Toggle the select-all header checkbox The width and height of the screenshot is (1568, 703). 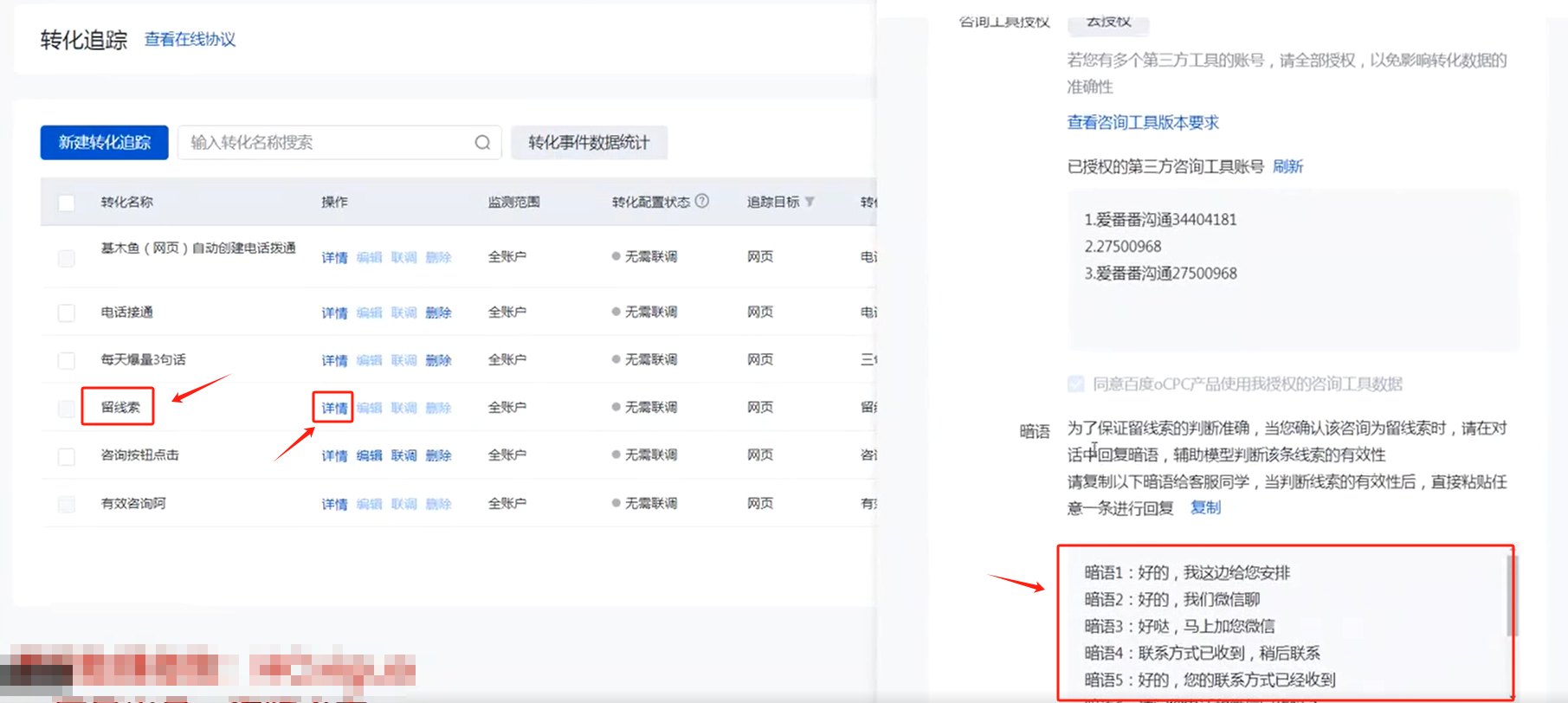coord(66,203)
